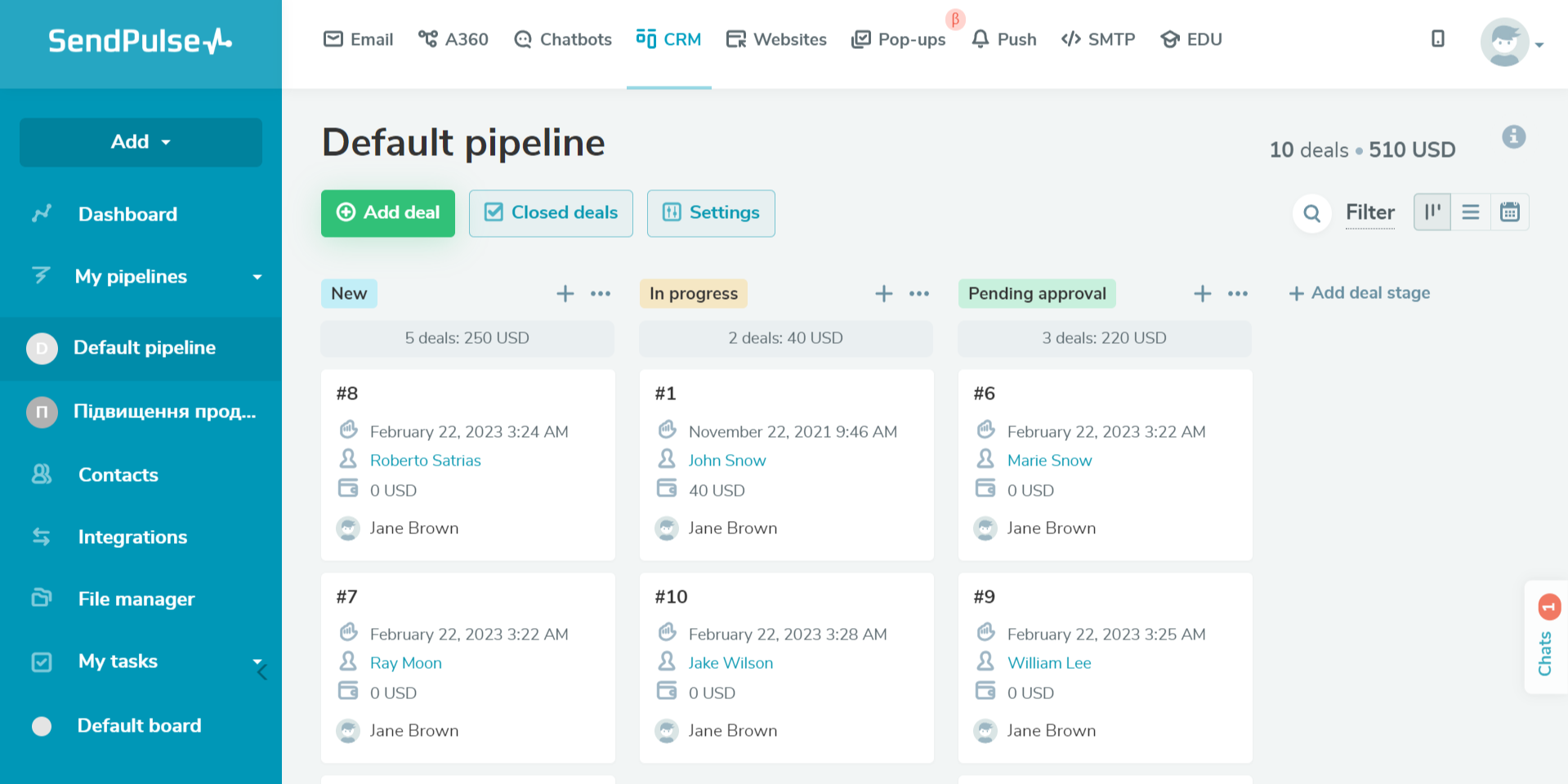Click the Pending approval stage label
The width and height of the screenshot is (1568, 784).
tap(1037, 293)
